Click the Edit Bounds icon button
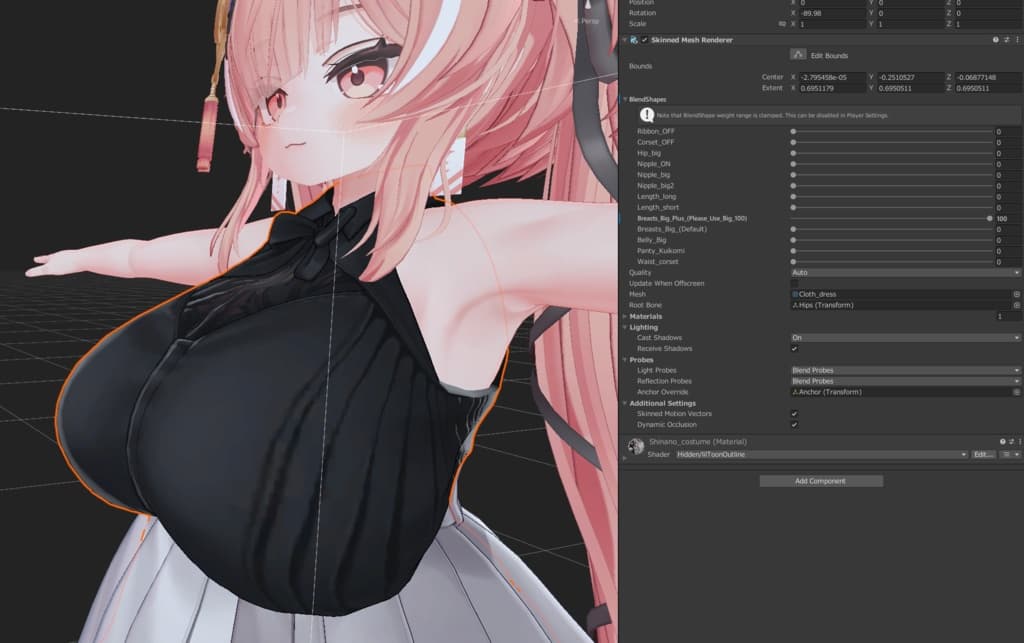The image size is (1024, 643). (x=798, y=55)
